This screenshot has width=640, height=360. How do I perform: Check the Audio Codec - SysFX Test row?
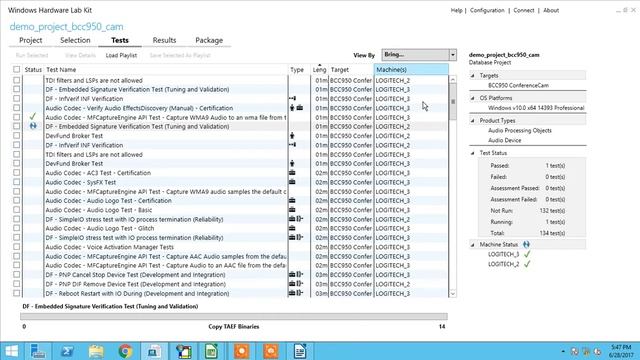(16, 182)
